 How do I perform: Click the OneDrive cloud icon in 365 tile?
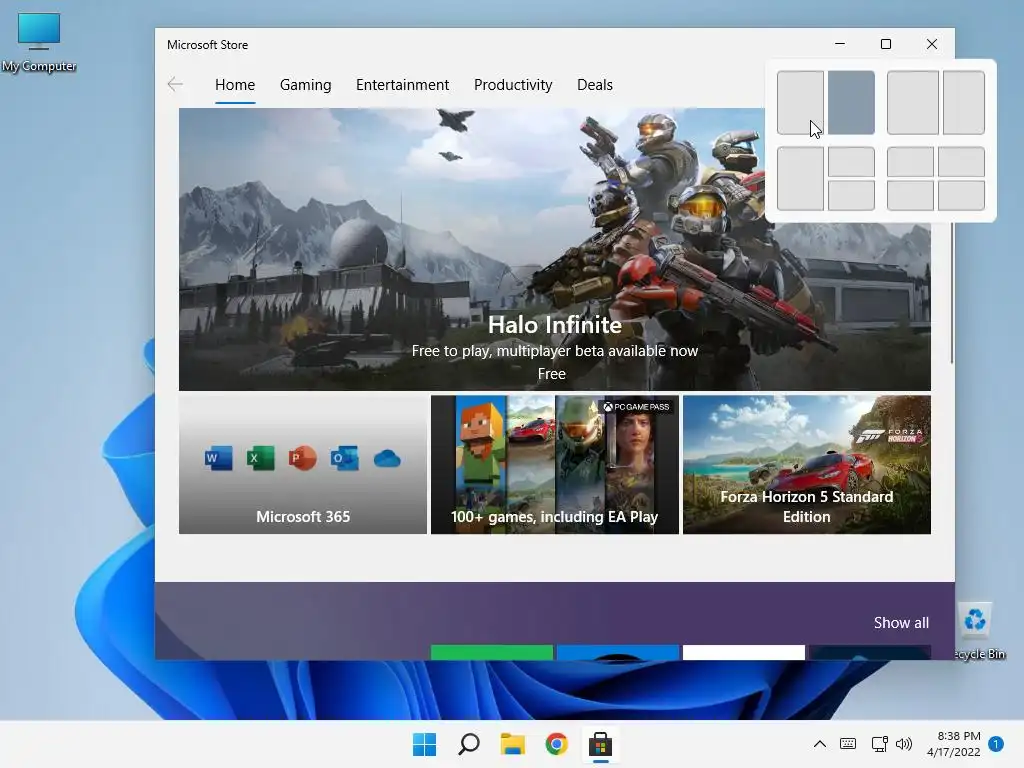(387, 459)
